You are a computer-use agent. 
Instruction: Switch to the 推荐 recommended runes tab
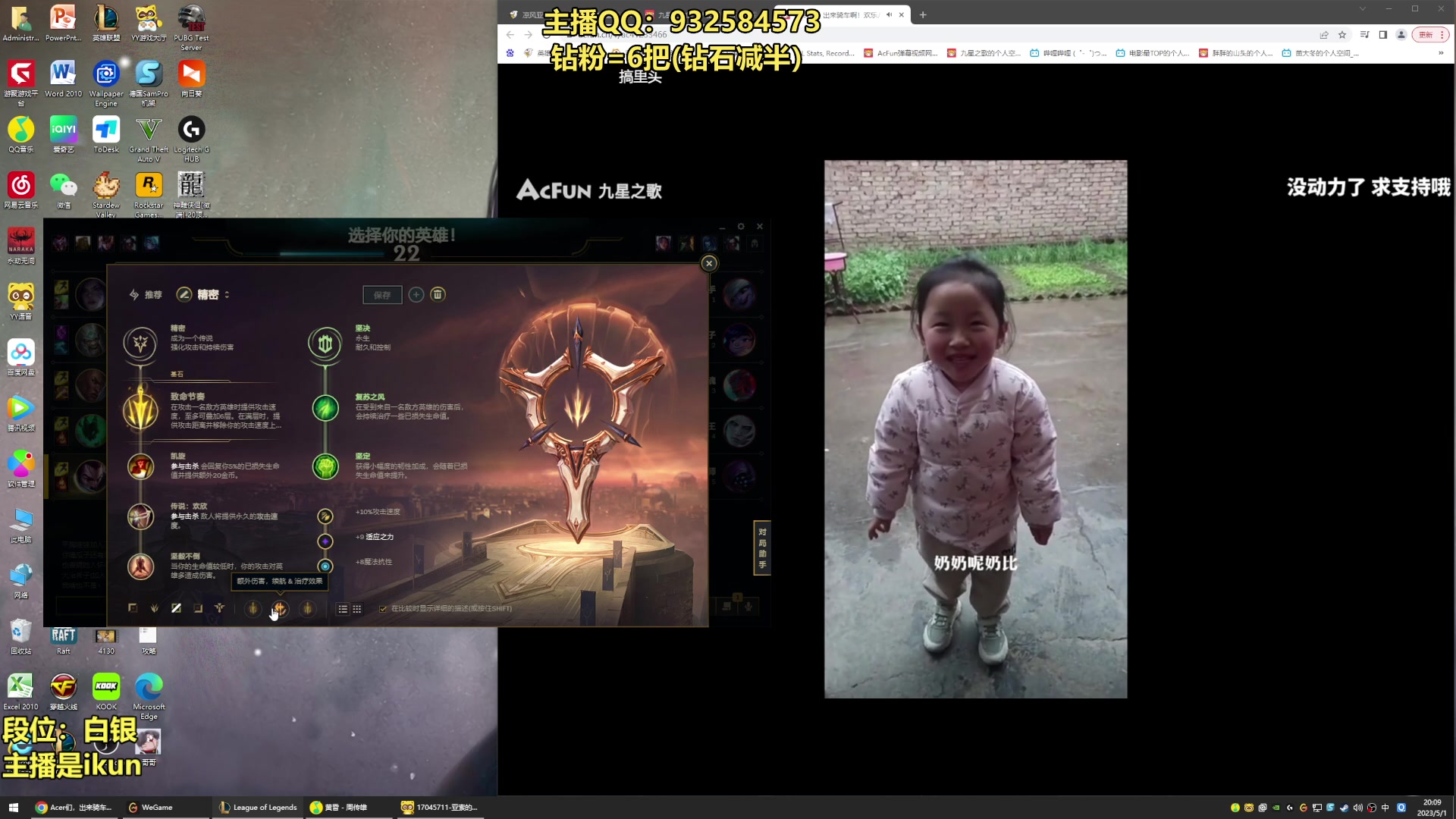coord(146,294)
